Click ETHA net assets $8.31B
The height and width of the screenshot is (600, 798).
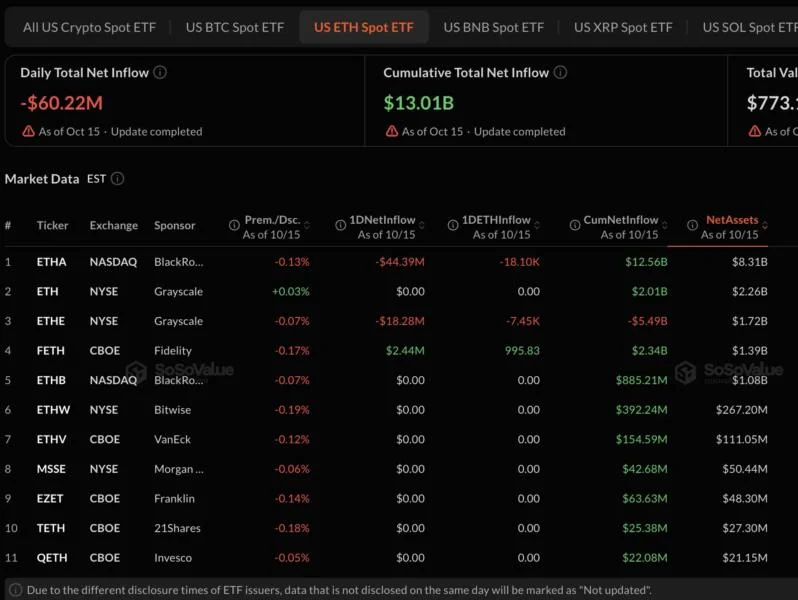[750, 262]
